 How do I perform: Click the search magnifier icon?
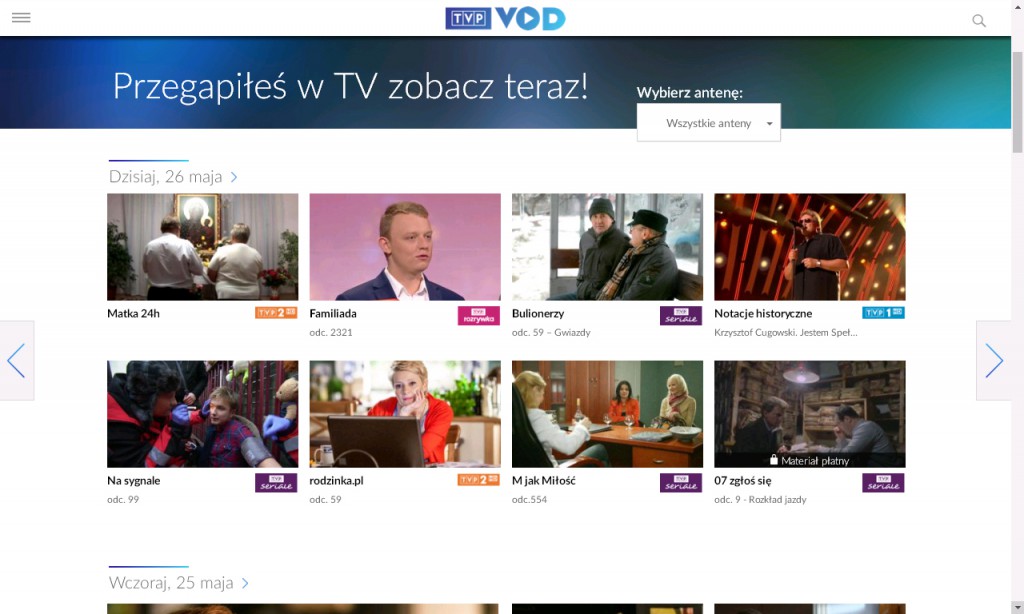click(978, 20)
